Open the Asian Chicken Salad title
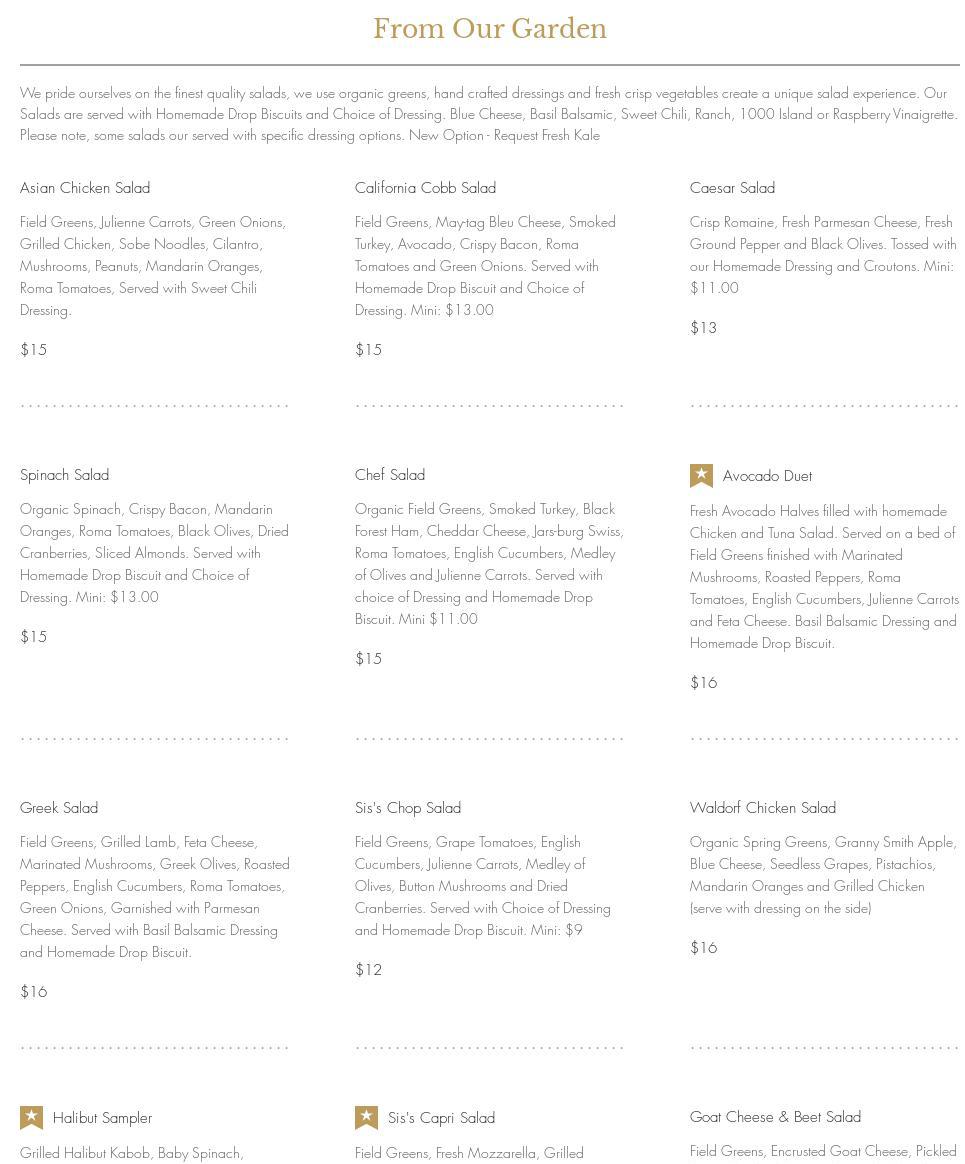This screenshot has width=965, height=1164. (x=85, y=188)
